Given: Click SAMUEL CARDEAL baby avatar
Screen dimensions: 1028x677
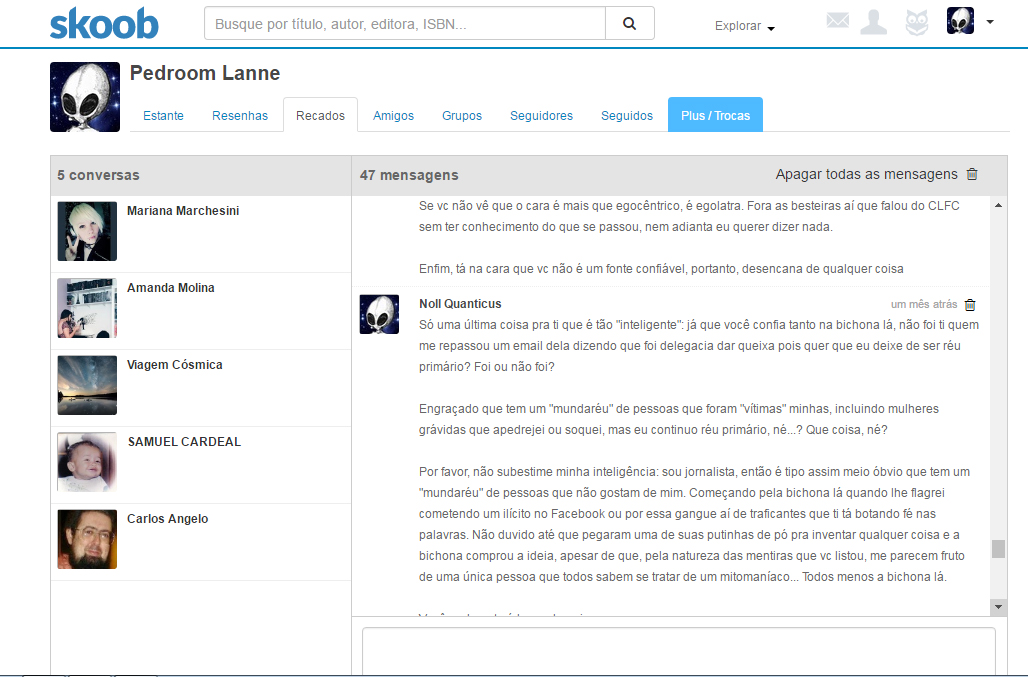Looking at the screenshot, I should click(87, 462).
